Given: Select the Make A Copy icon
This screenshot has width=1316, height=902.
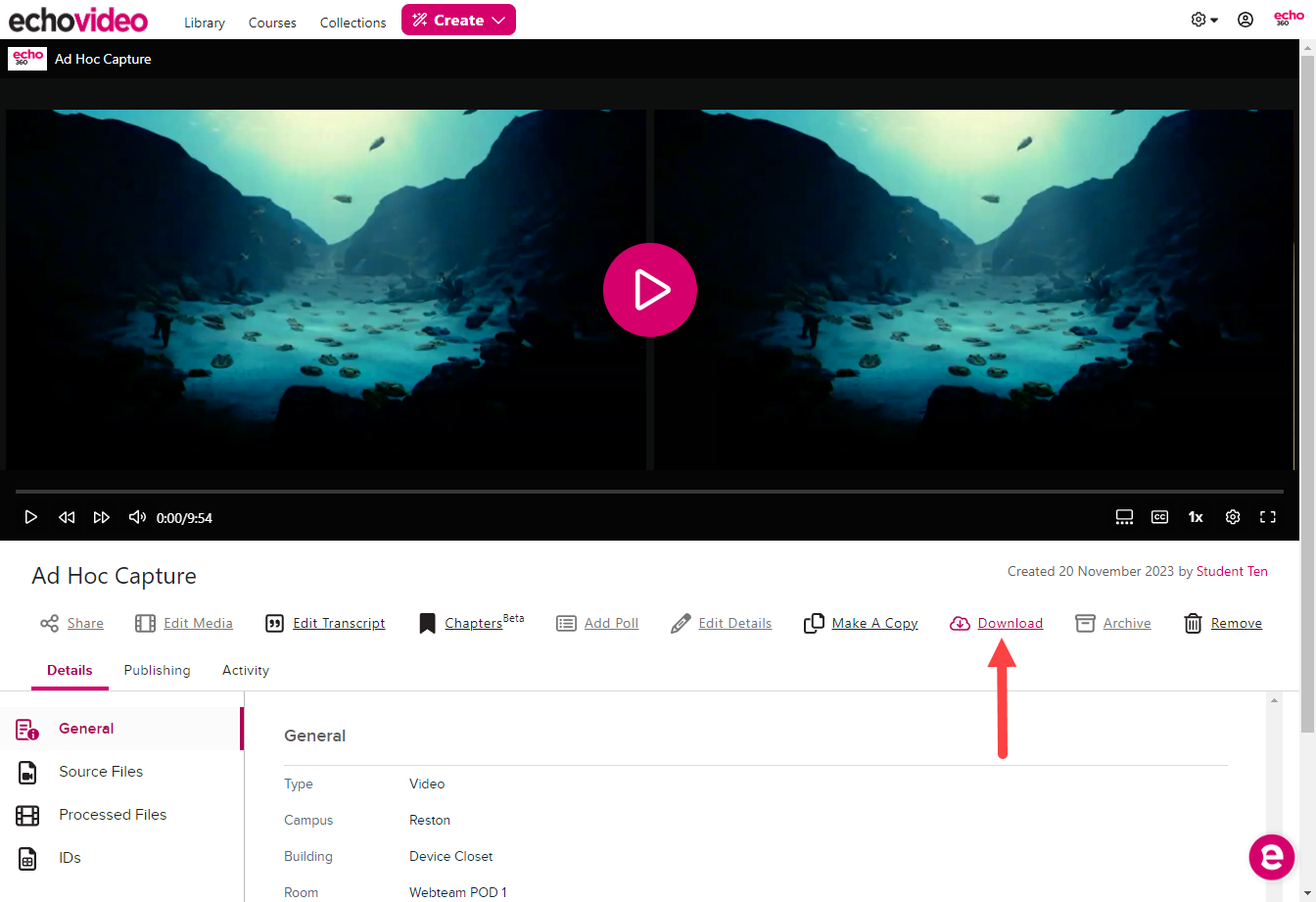Looking at the screenshot, I should pos(813,623).
